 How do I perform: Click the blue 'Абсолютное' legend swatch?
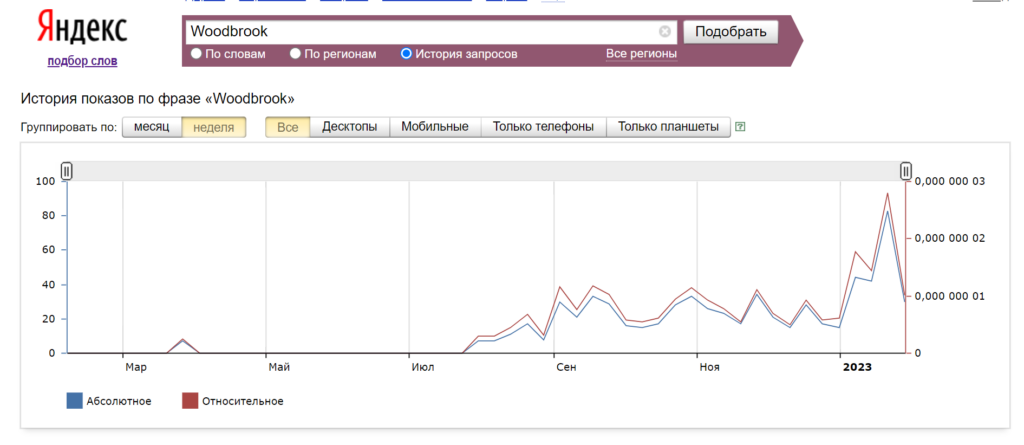[x=74, y=401]
